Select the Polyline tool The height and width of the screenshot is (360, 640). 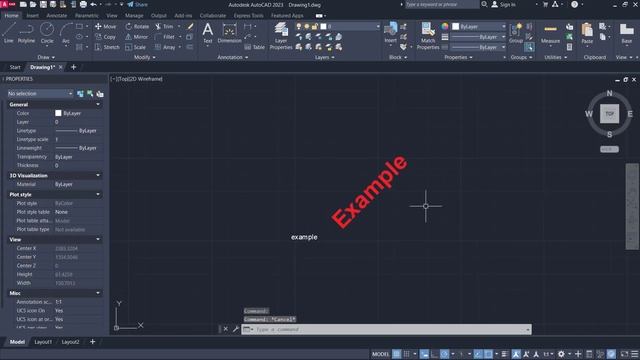26,32
